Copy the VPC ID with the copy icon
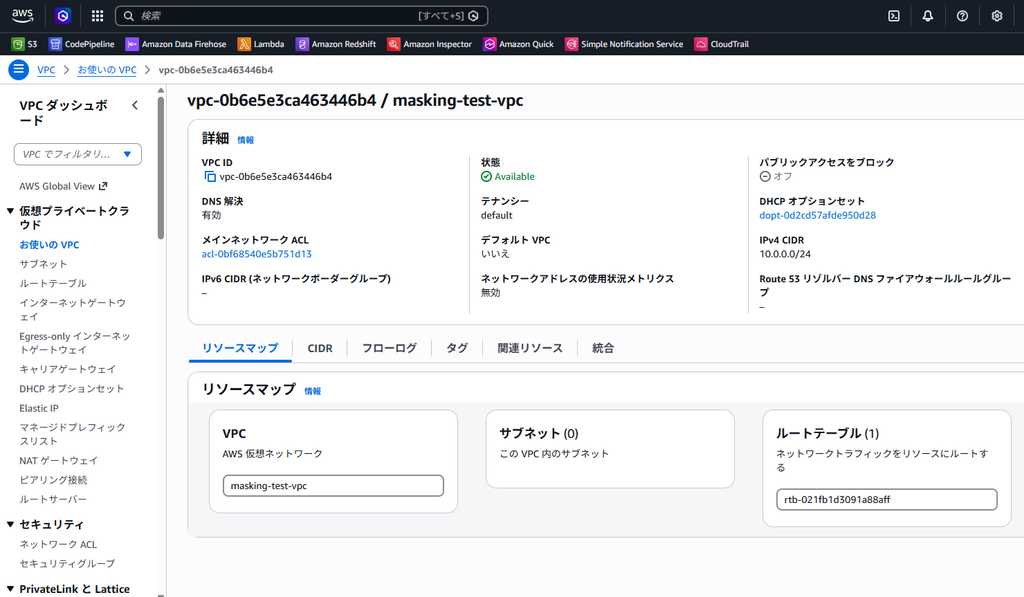Screen dimensions: 1024x597 [x=210, y=176]
